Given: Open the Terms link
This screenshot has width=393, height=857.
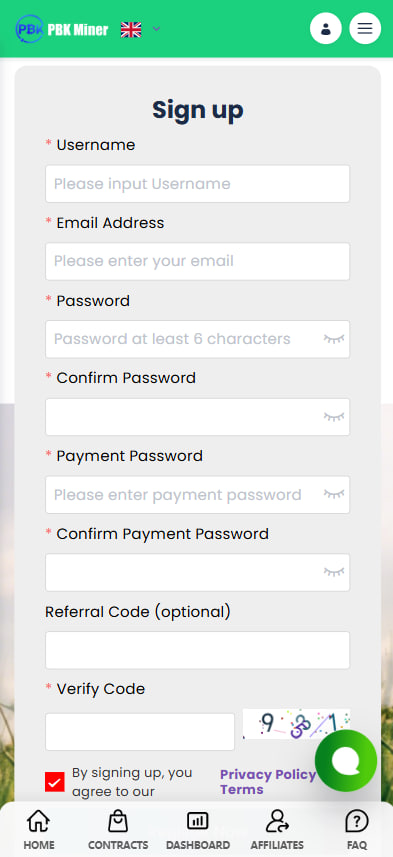Looking at the screenshot, I should coord(242,789).
